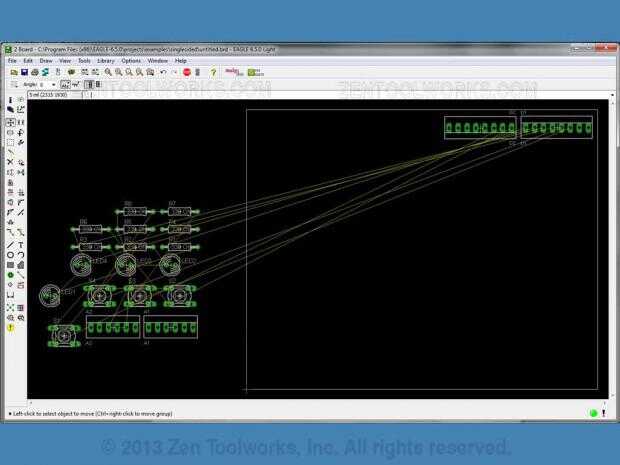The height and width of the screenshot is (465, 620).
Task: Open the Help menu
Action: 180,60
